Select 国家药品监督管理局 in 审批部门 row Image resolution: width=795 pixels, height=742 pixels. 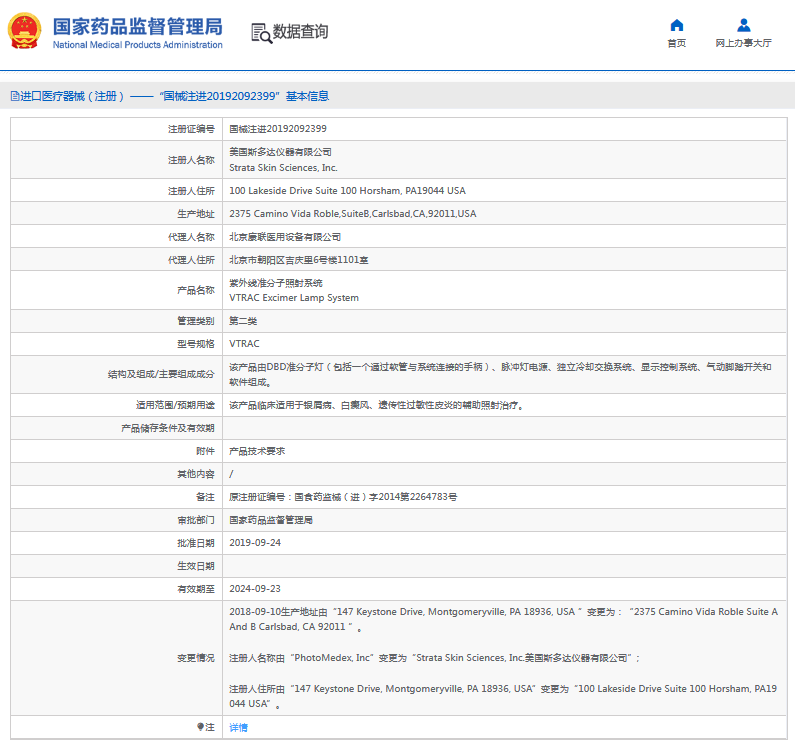pyautogui.click(x=271, y=520)
